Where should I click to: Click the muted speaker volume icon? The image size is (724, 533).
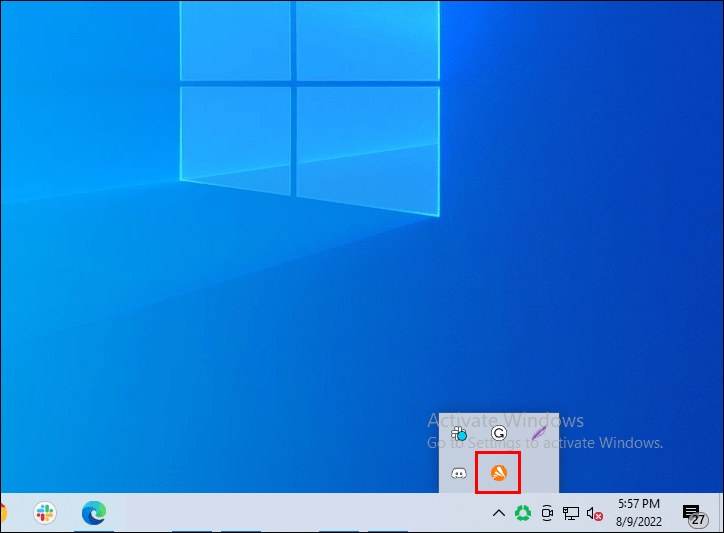pos(595,513)
